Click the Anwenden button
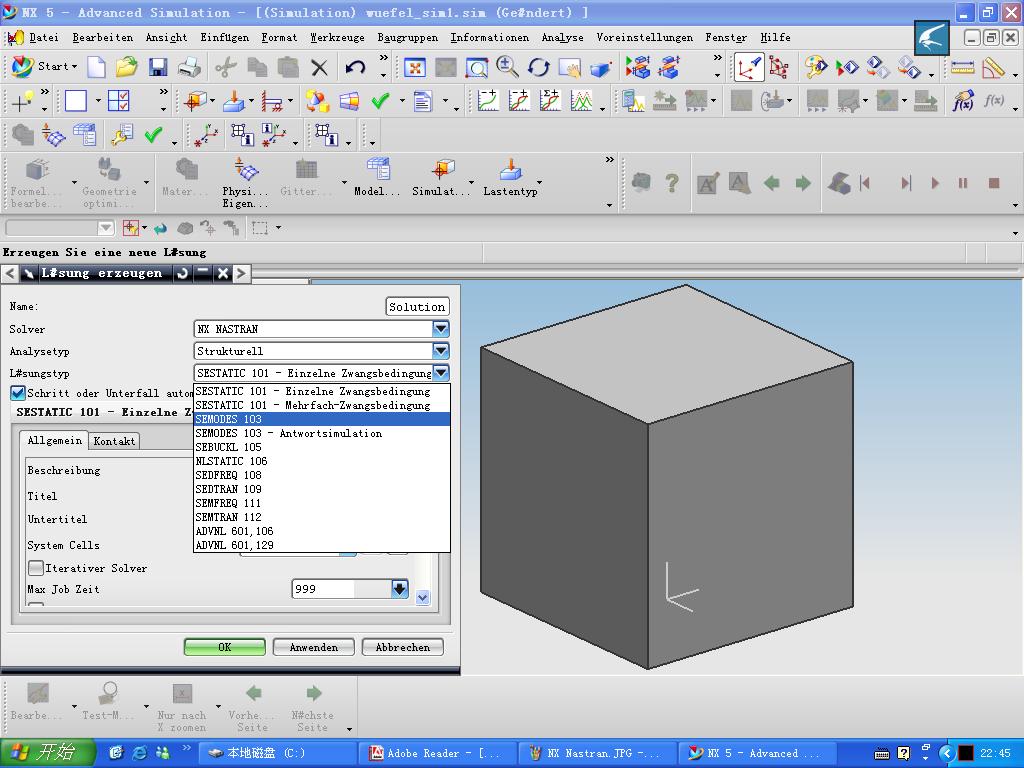 pyautogui.click(x=314, y=647)
